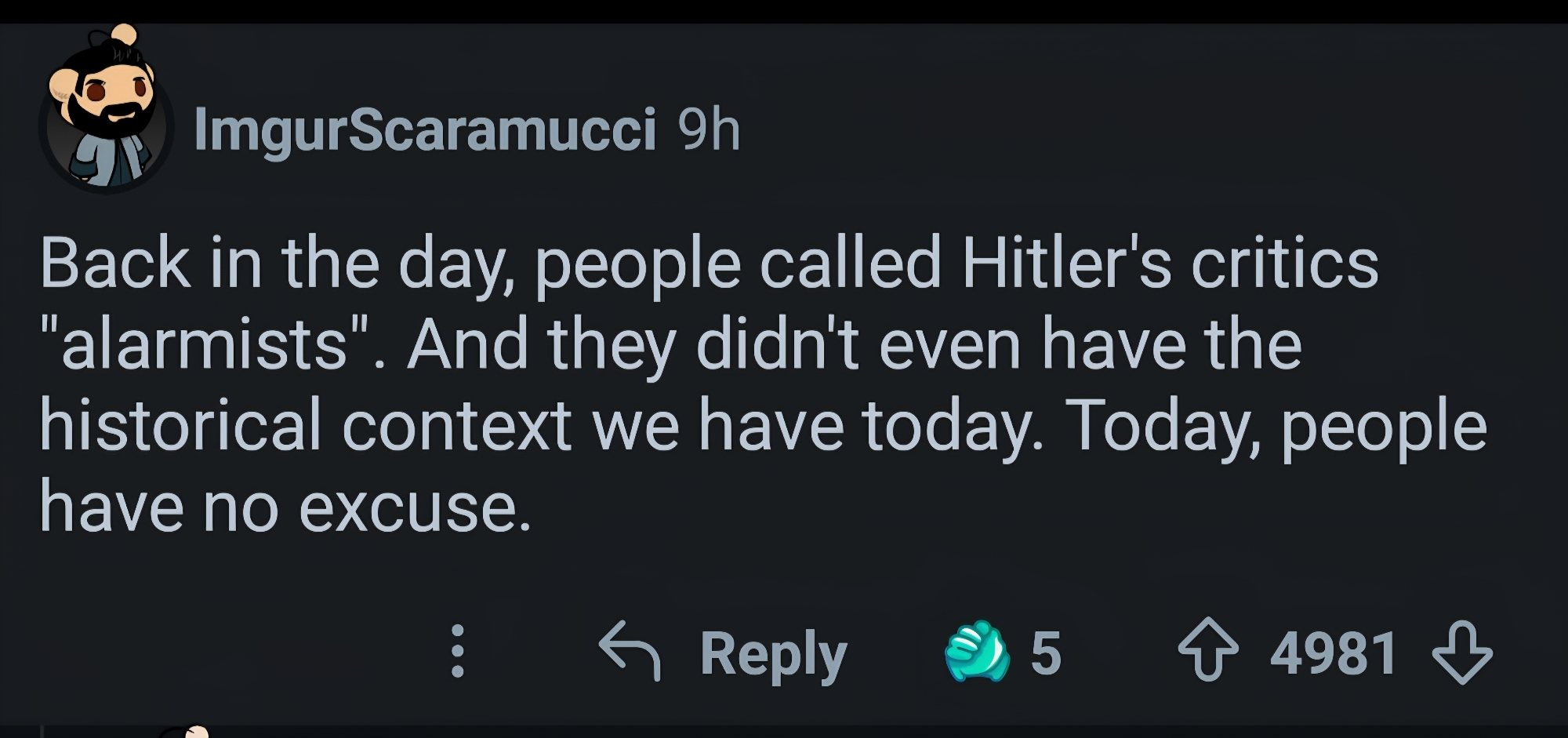Visit the ImgurScaramucci username profile link

424,129
